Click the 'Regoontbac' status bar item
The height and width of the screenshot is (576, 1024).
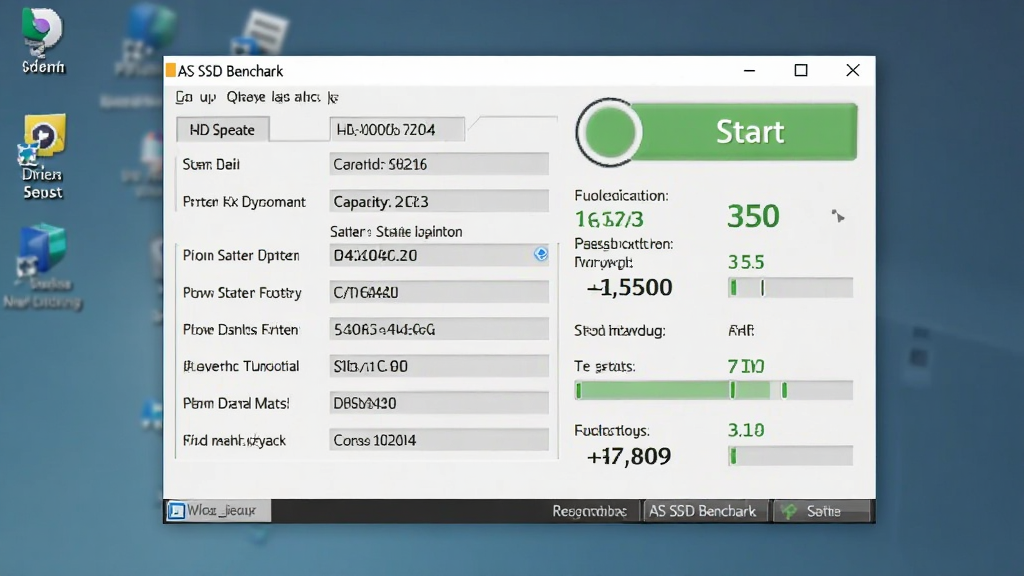(589, 511)
